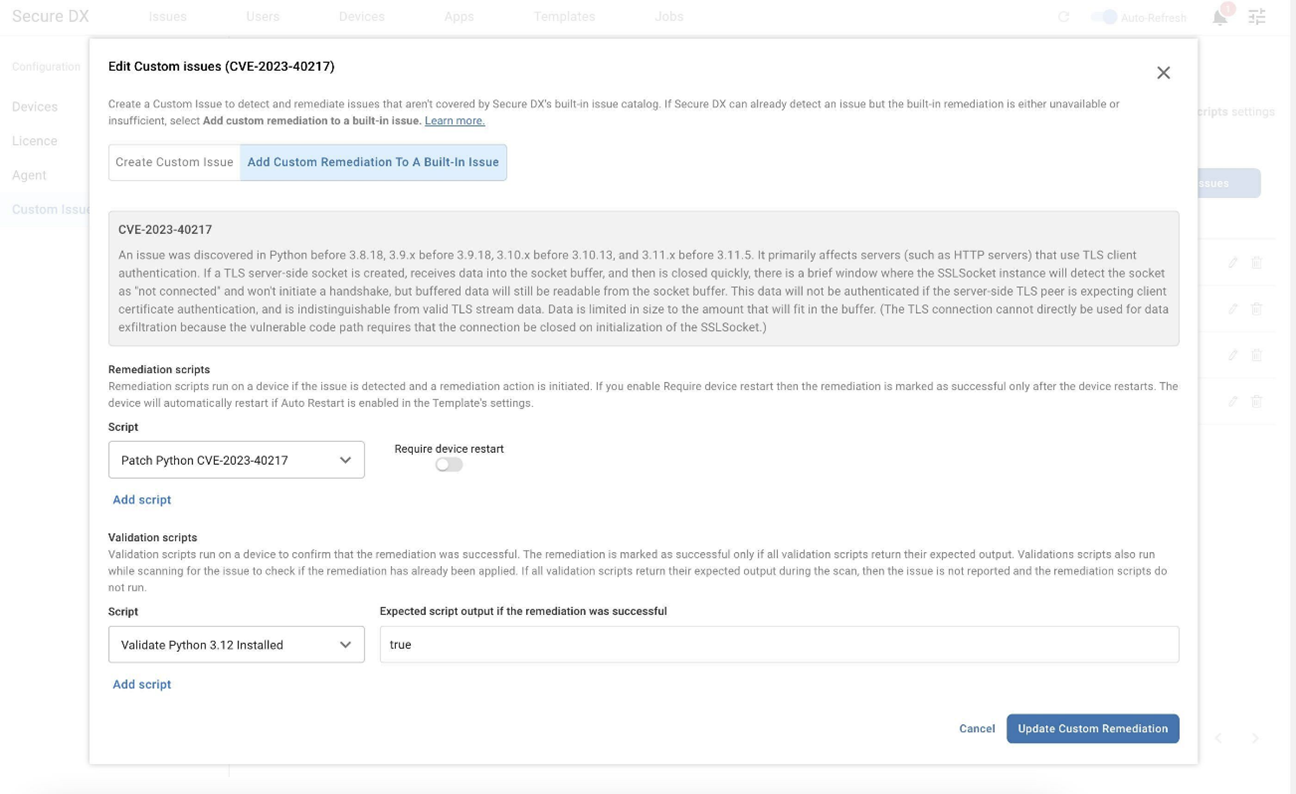
Task: Click the notifications bell icon
Action: 1219,17
